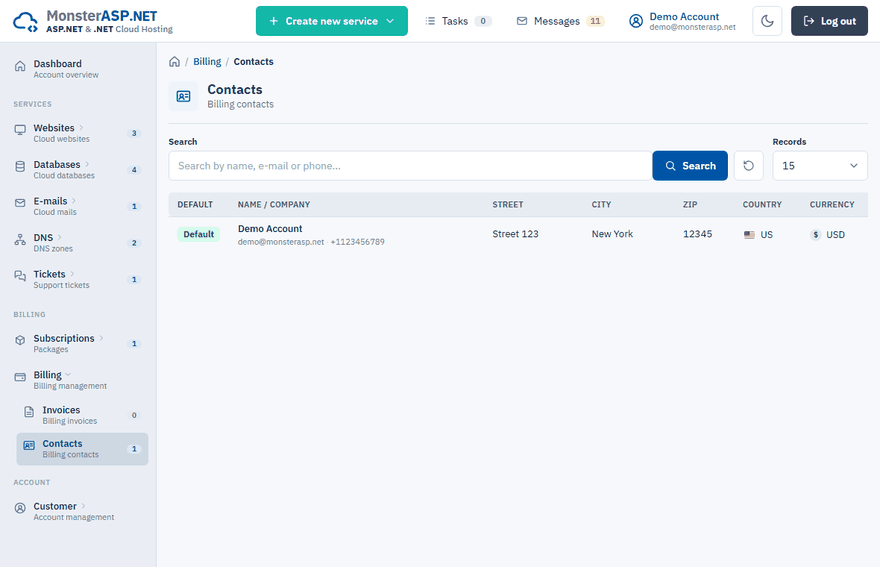Select Contacts billing contacts menu item

[82, 449]
